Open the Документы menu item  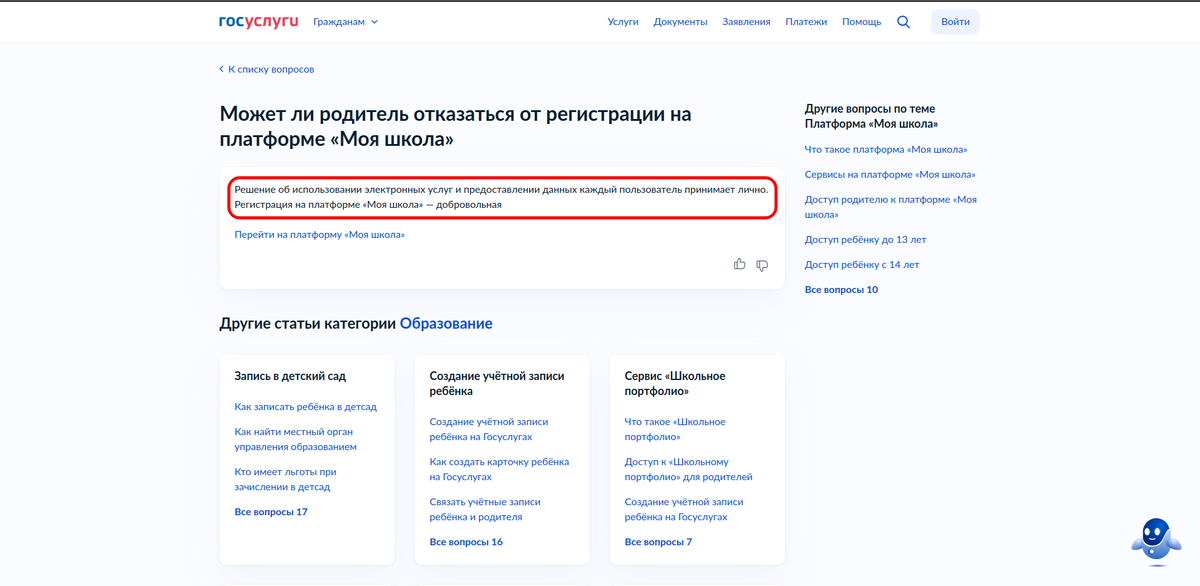pyautogui.click(x=681, y=22)
